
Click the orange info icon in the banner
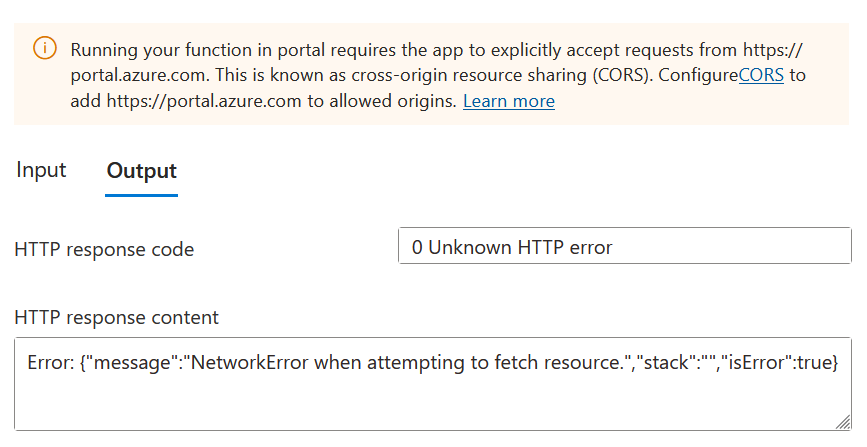(45, 48)
